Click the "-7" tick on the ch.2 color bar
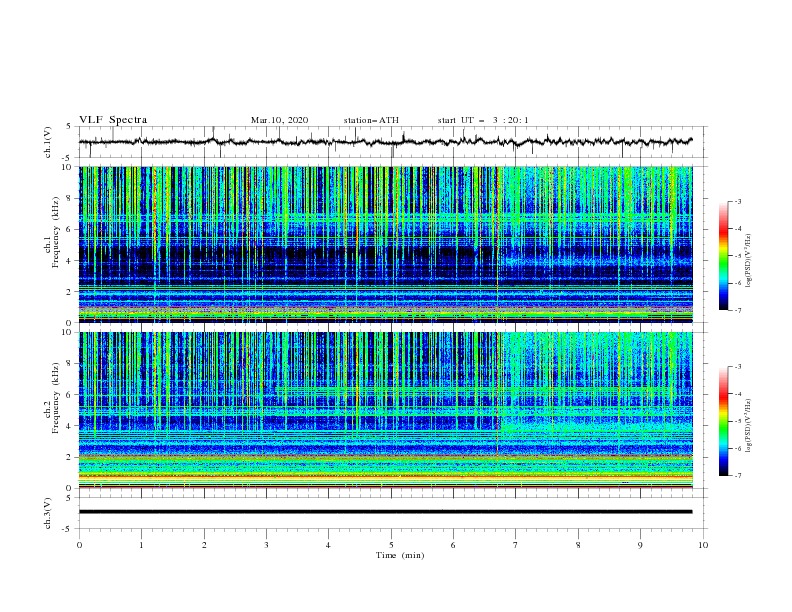The height and width of the screenshot is (612, 792). 737,475
